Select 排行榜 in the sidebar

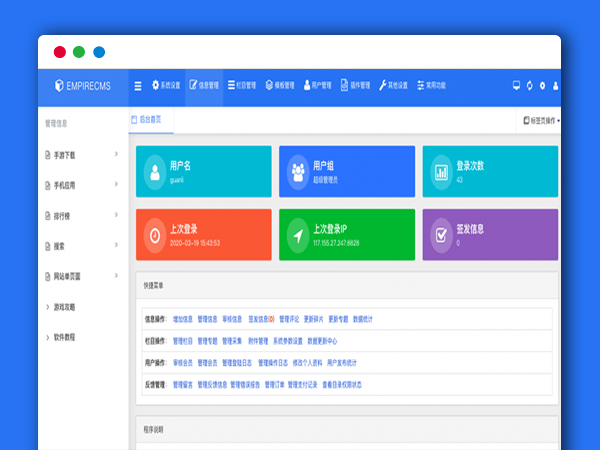[66, 215]
